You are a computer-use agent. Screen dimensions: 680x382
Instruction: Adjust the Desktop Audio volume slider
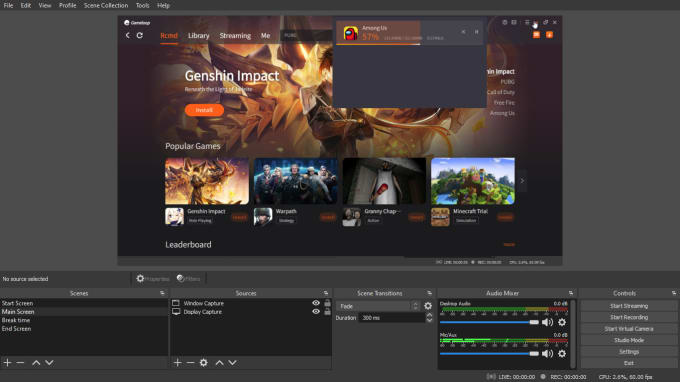click(x=489, y=322)
